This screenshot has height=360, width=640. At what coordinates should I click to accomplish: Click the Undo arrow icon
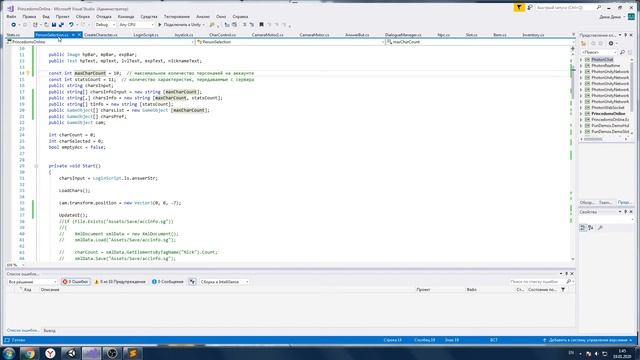pyautogui.click(x=71, y=25)
